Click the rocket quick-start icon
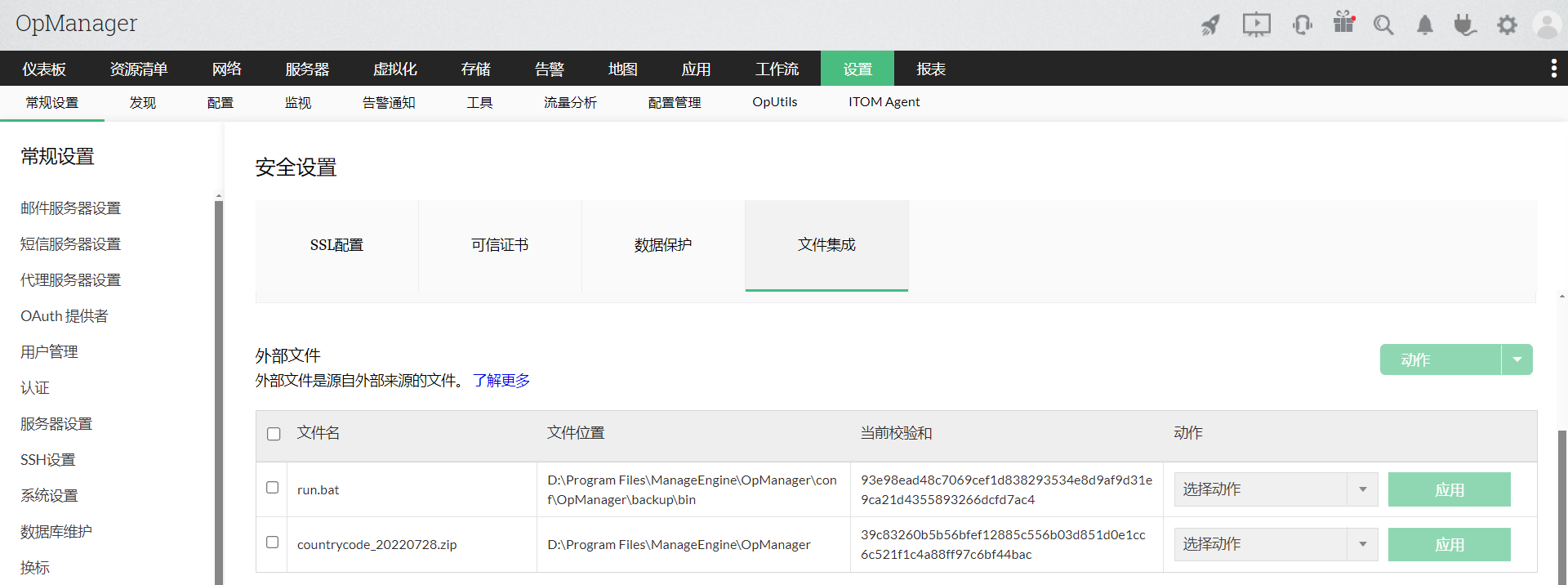 tap(1210, 25)
